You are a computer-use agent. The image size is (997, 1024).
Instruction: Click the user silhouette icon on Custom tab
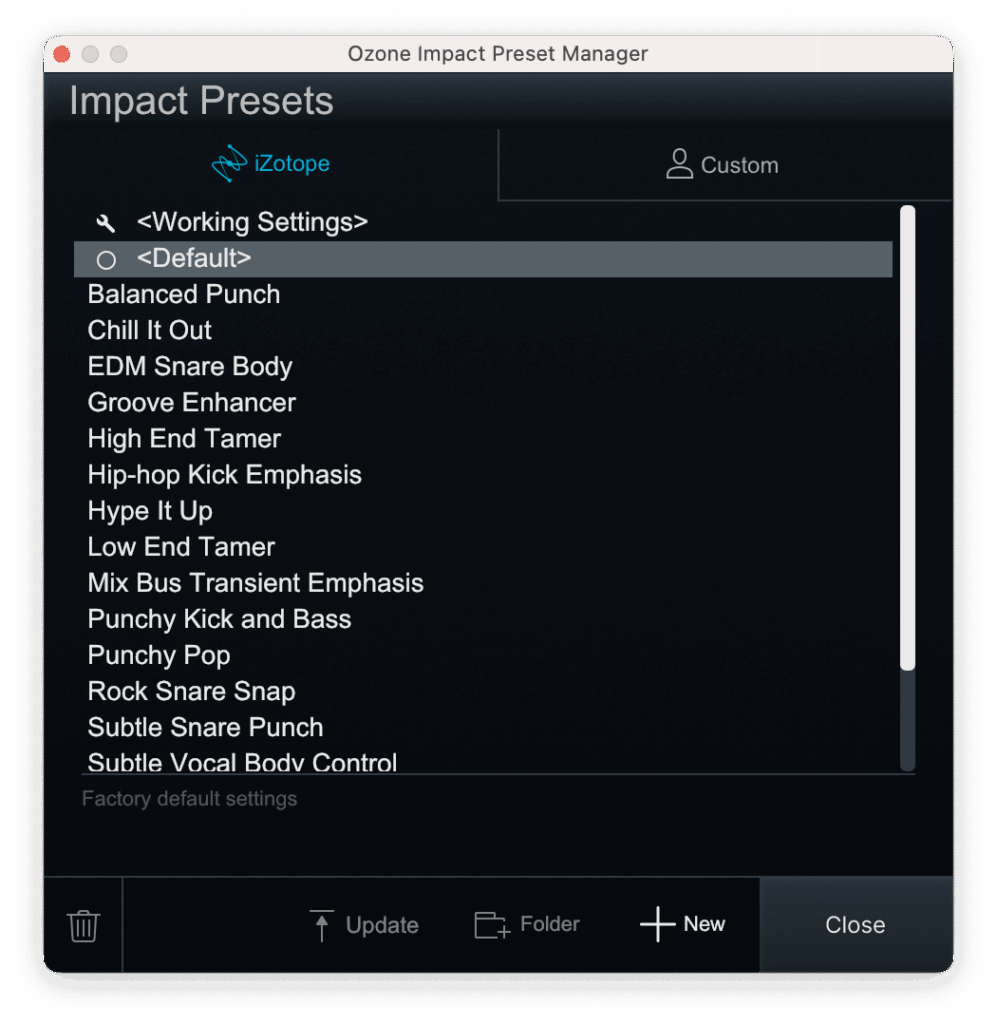679,165
